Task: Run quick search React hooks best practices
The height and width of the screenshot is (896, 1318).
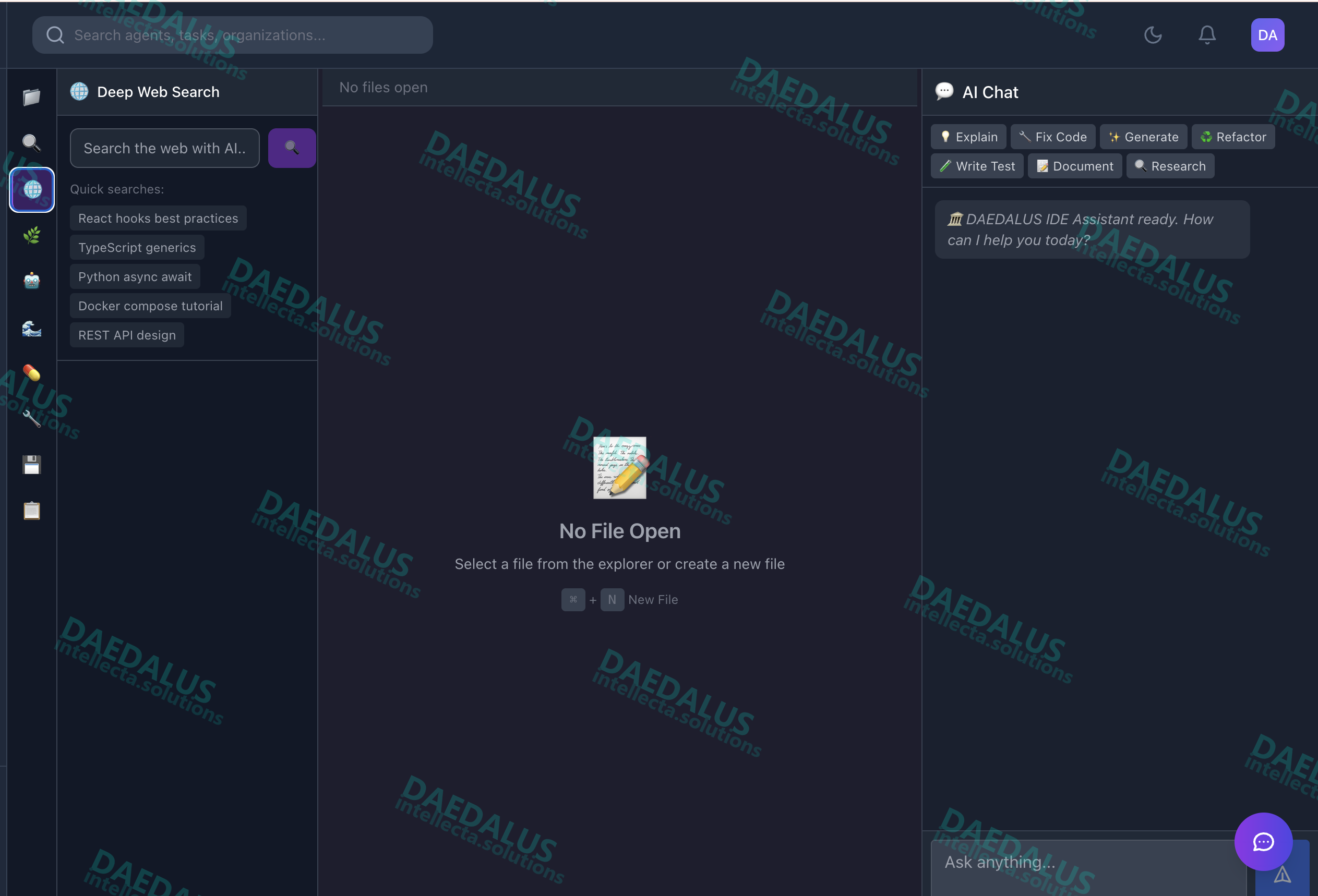Action: tap(158, 218)
